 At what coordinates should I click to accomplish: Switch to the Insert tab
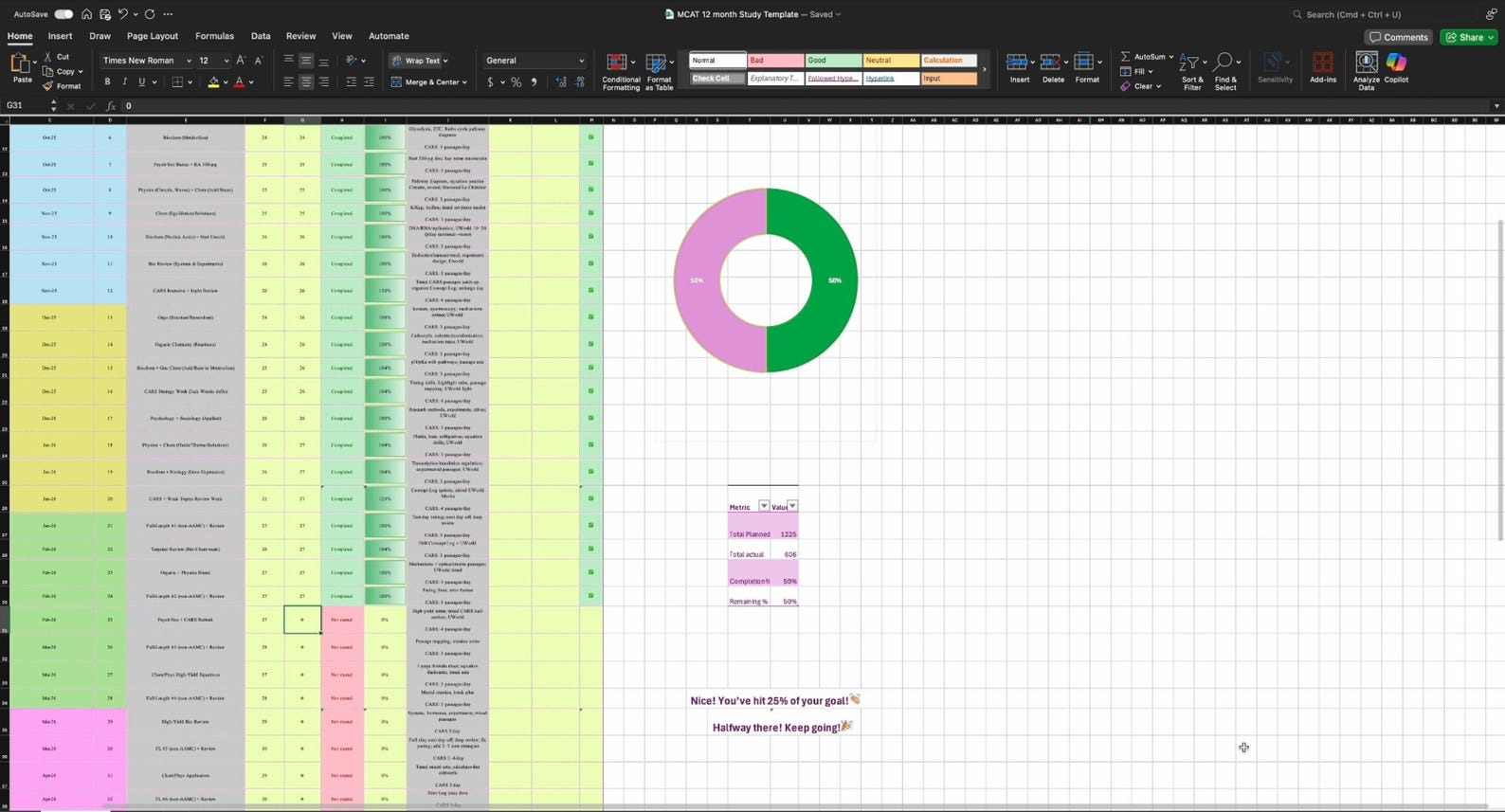60,36
